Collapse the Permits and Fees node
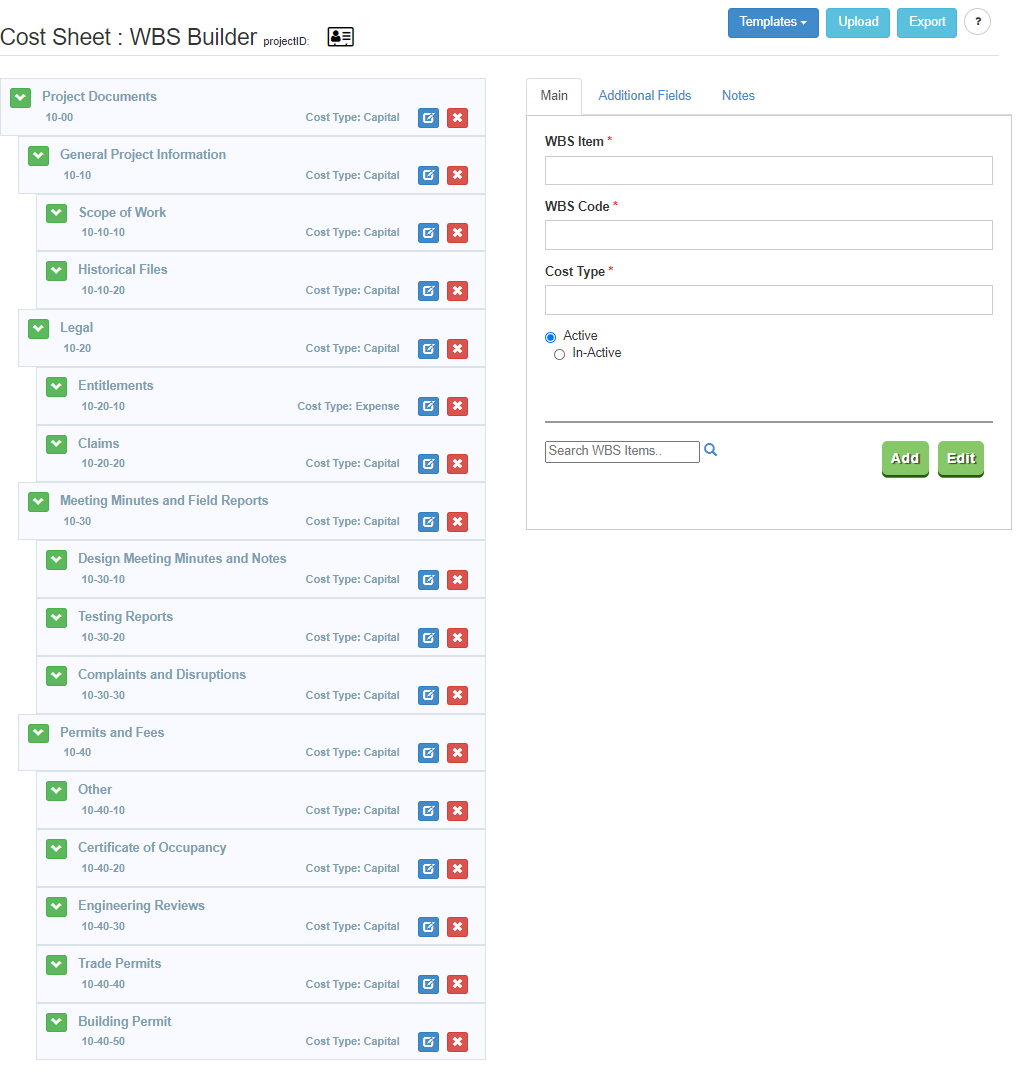The image size is (1023, 1080). pos(37,733)
